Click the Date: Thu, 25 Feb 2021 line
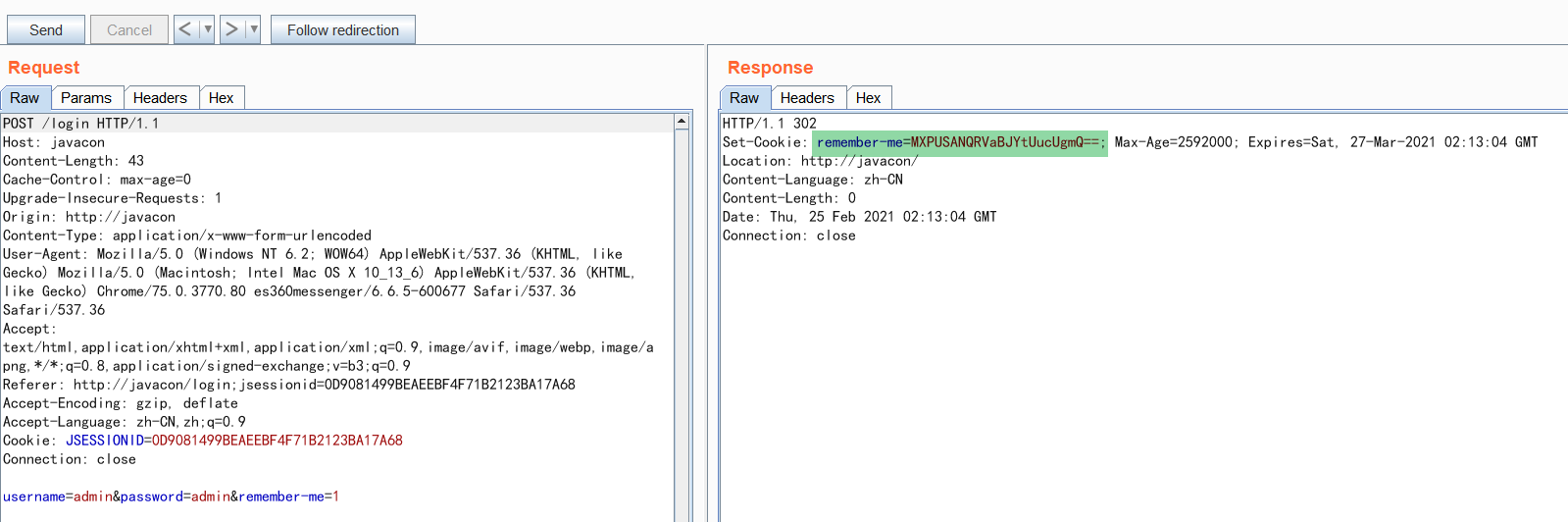The image size is (1568, 522). tap(860, 217)
